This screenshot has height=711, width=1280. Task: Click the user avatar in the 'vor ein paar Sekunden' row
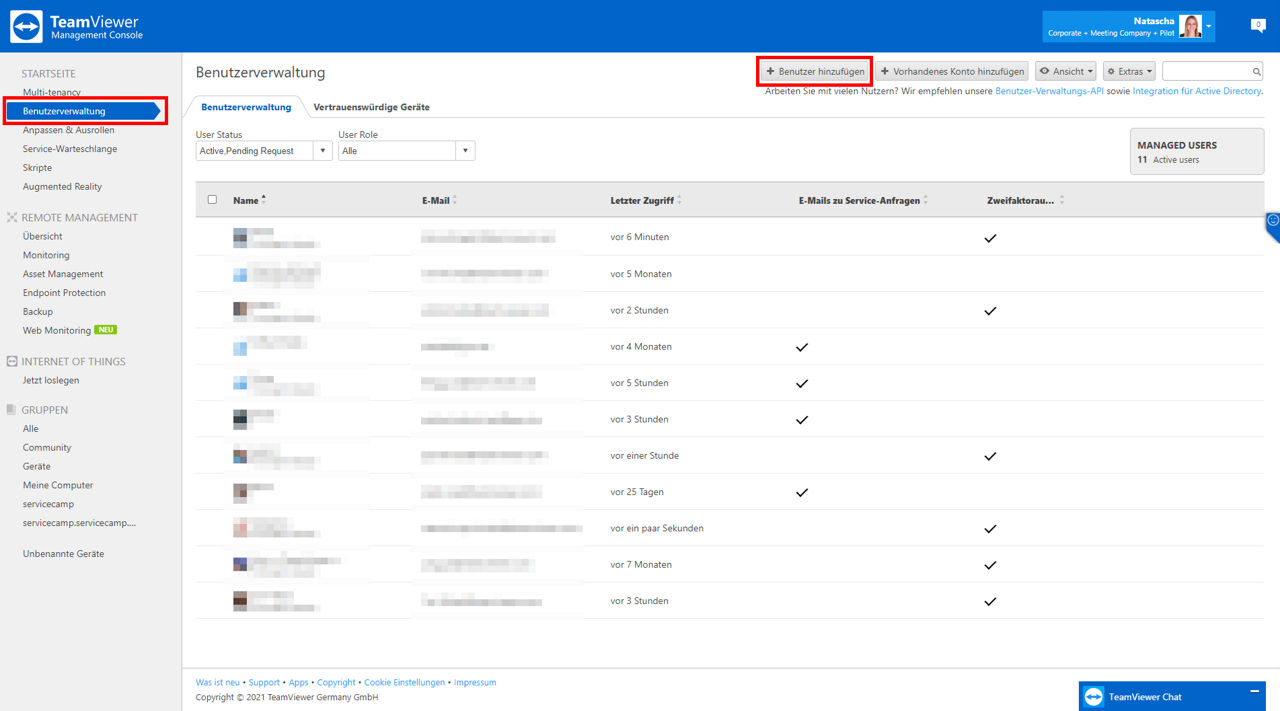pyautogui.click(x=240, y=528)
